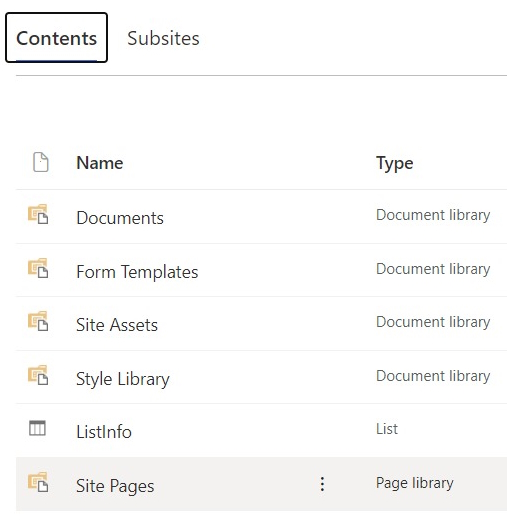Switch to the Subsites tab
Viewport: 507px width, 521px height.
pos(163,38)
